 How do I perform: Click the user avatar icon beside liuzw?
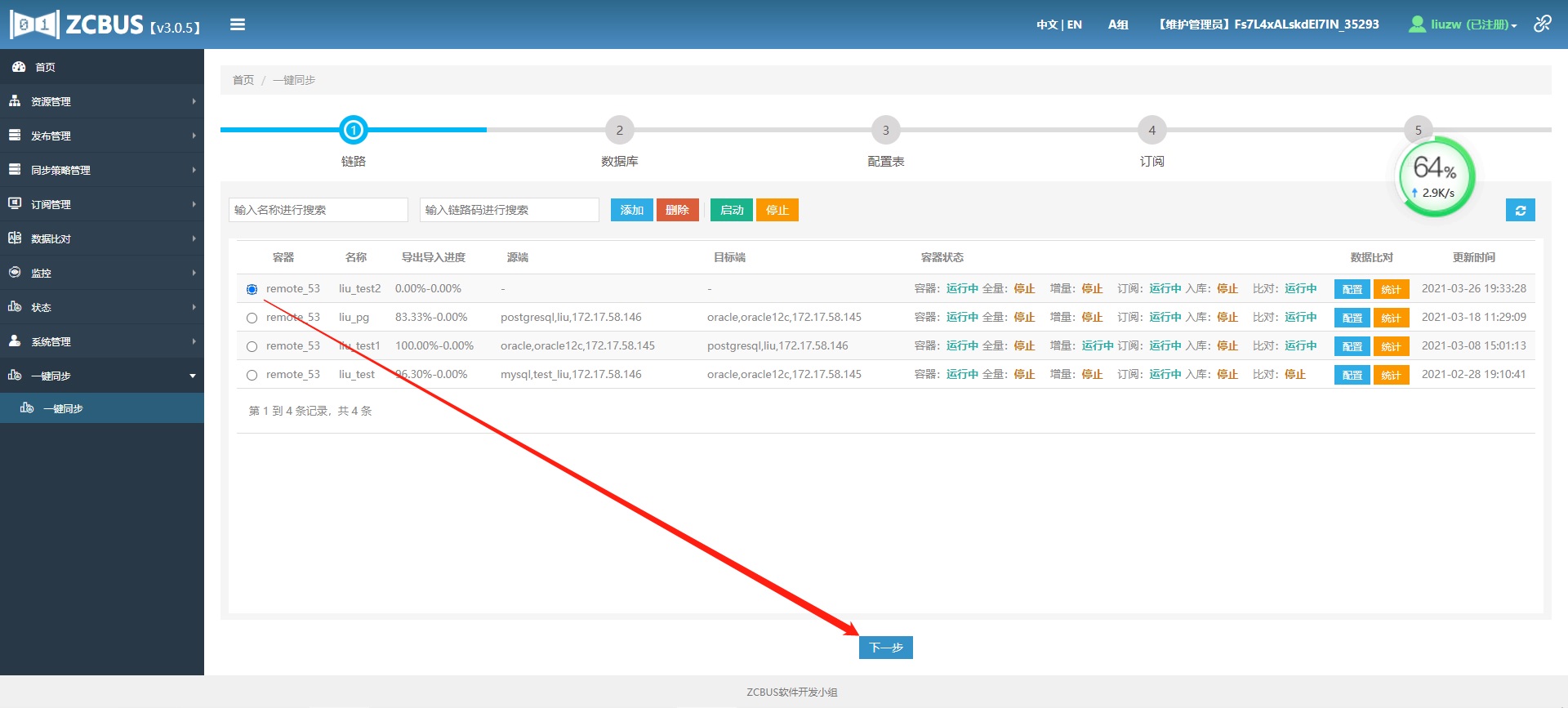point(1417,24)
